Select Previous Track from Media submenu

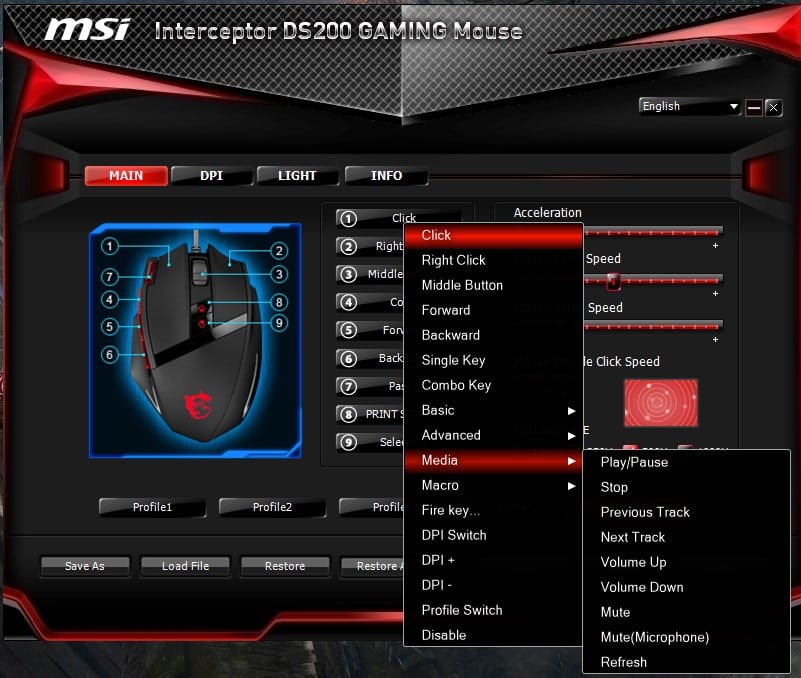click(687, 512)
